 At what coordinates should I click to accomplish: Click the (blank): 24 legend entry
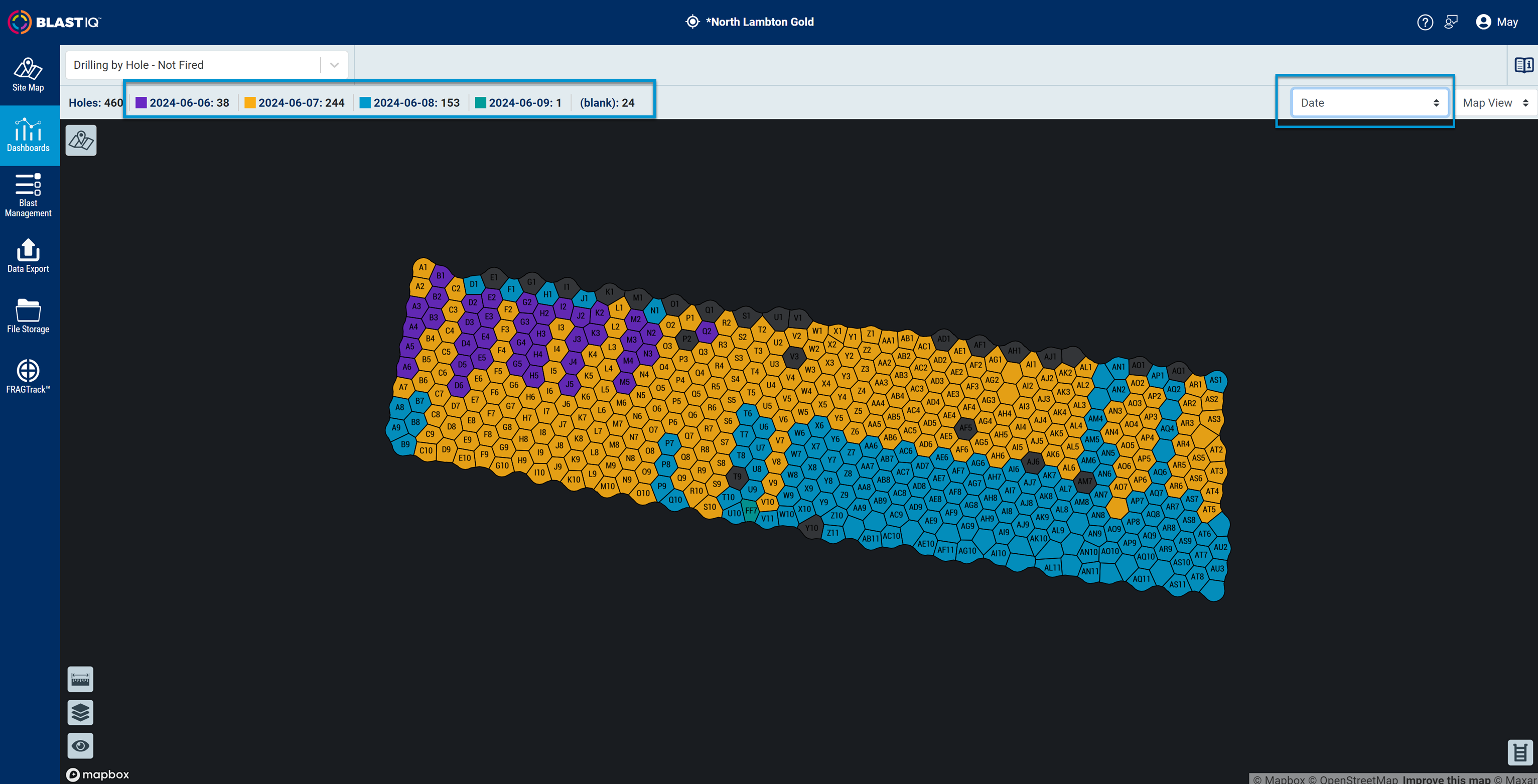(607, 103)
